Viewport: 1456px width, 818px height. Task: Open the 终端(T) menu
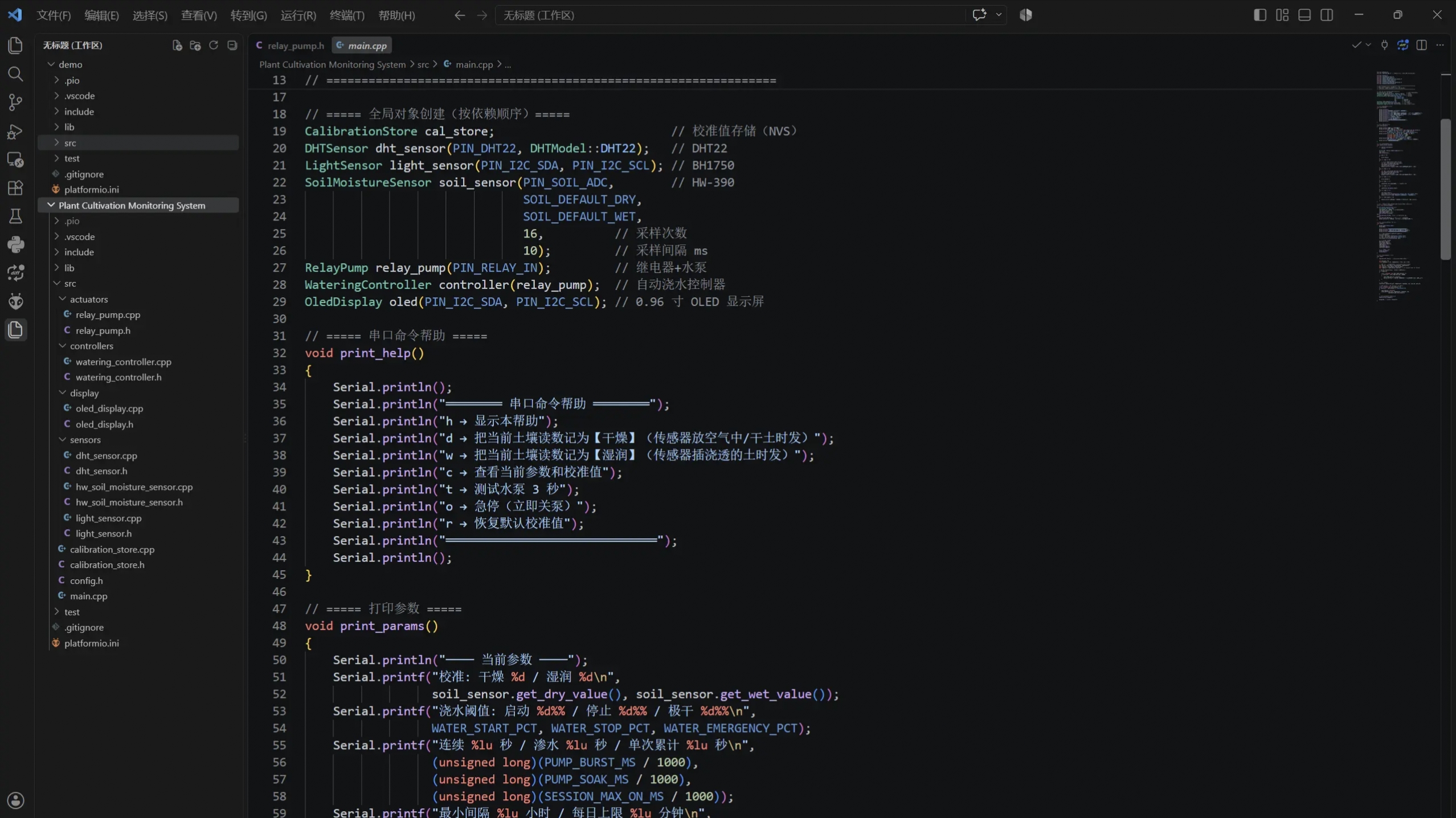(347, 15)
